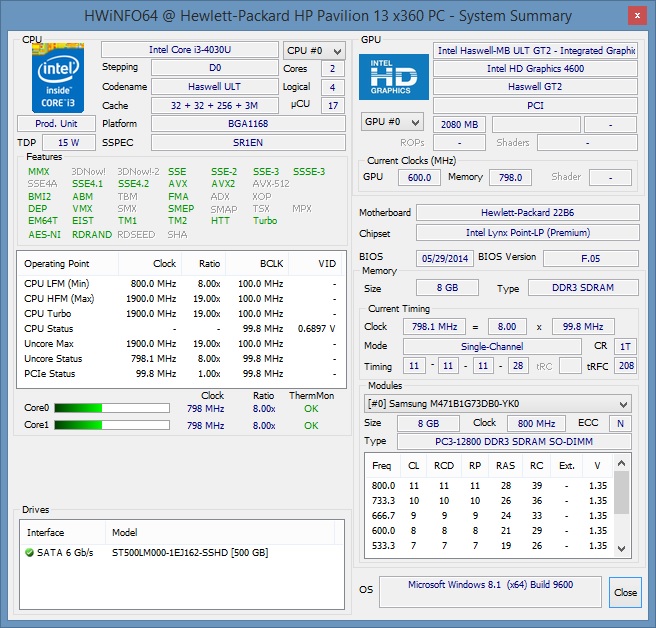Click the Intel Core i3 logo badge
The image size is (656, 628).
click(x=58, y=78)
